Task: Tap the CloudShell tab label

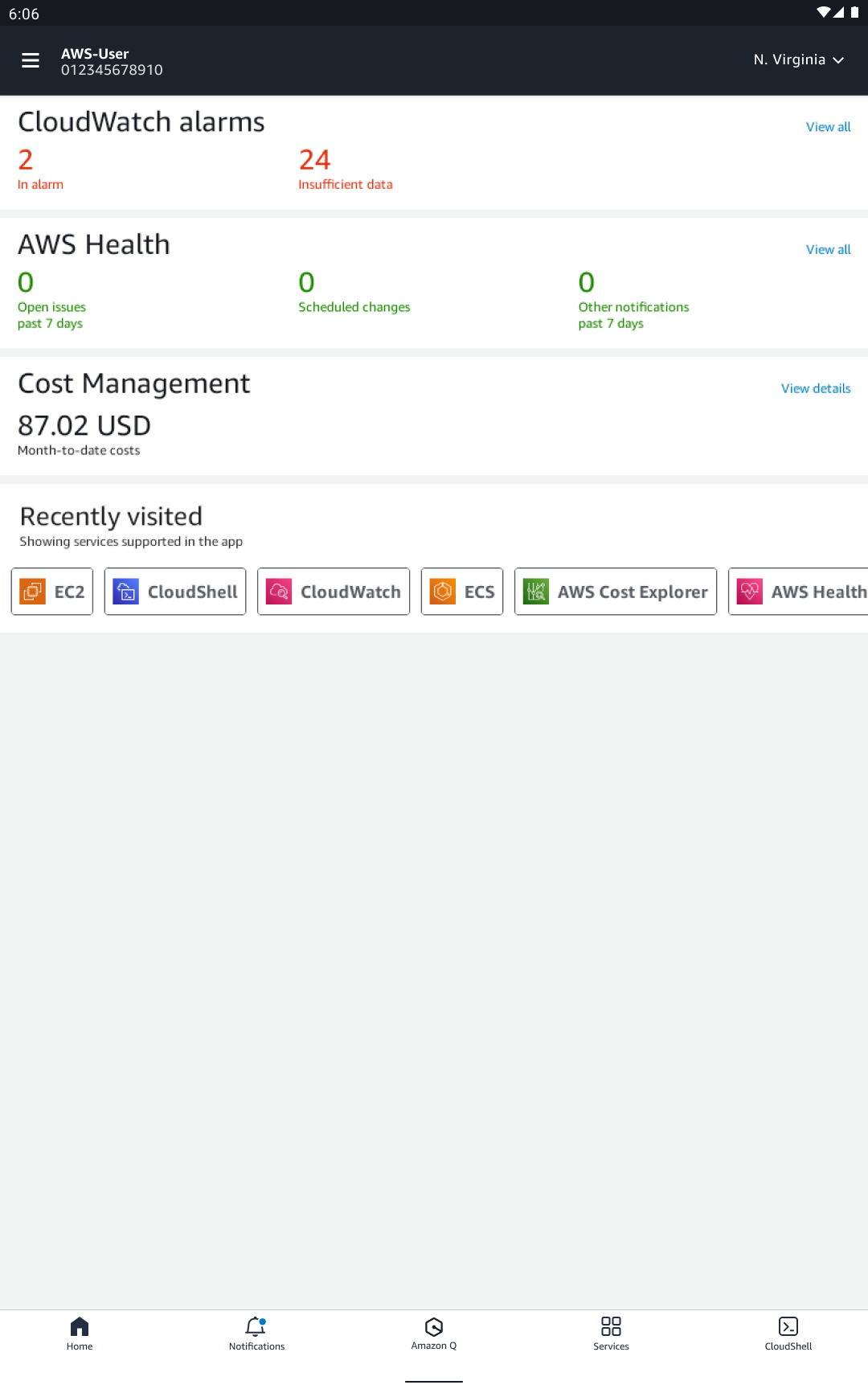Action: 788,1346
